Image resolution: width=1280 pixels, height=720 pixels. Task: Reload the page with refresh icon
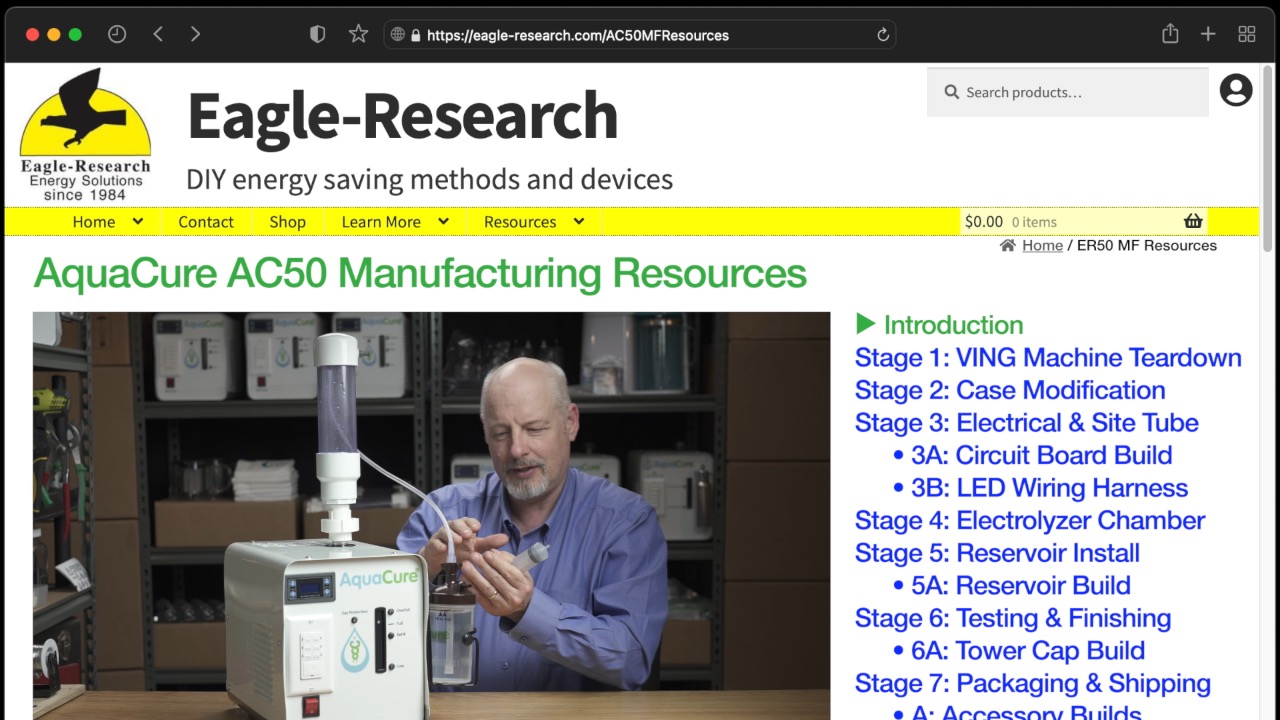883,35
